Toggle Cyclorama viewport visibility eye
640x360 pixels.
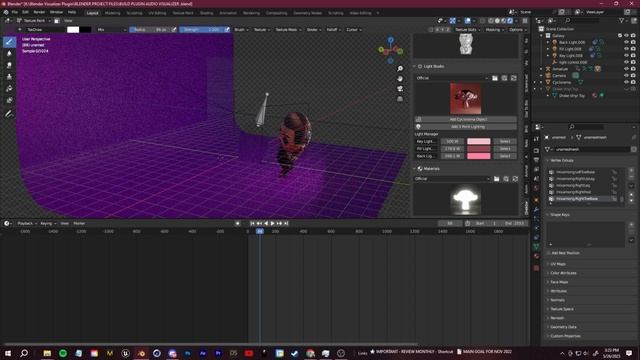[x=627, y=82]
